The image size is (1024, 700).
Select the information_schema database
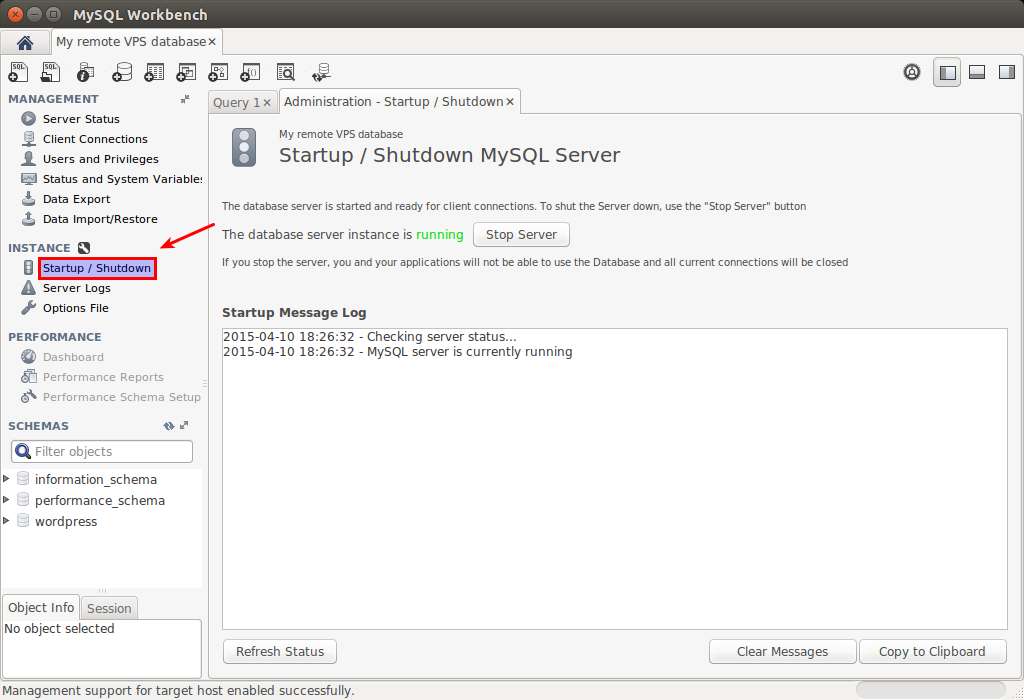pos(96,479)
